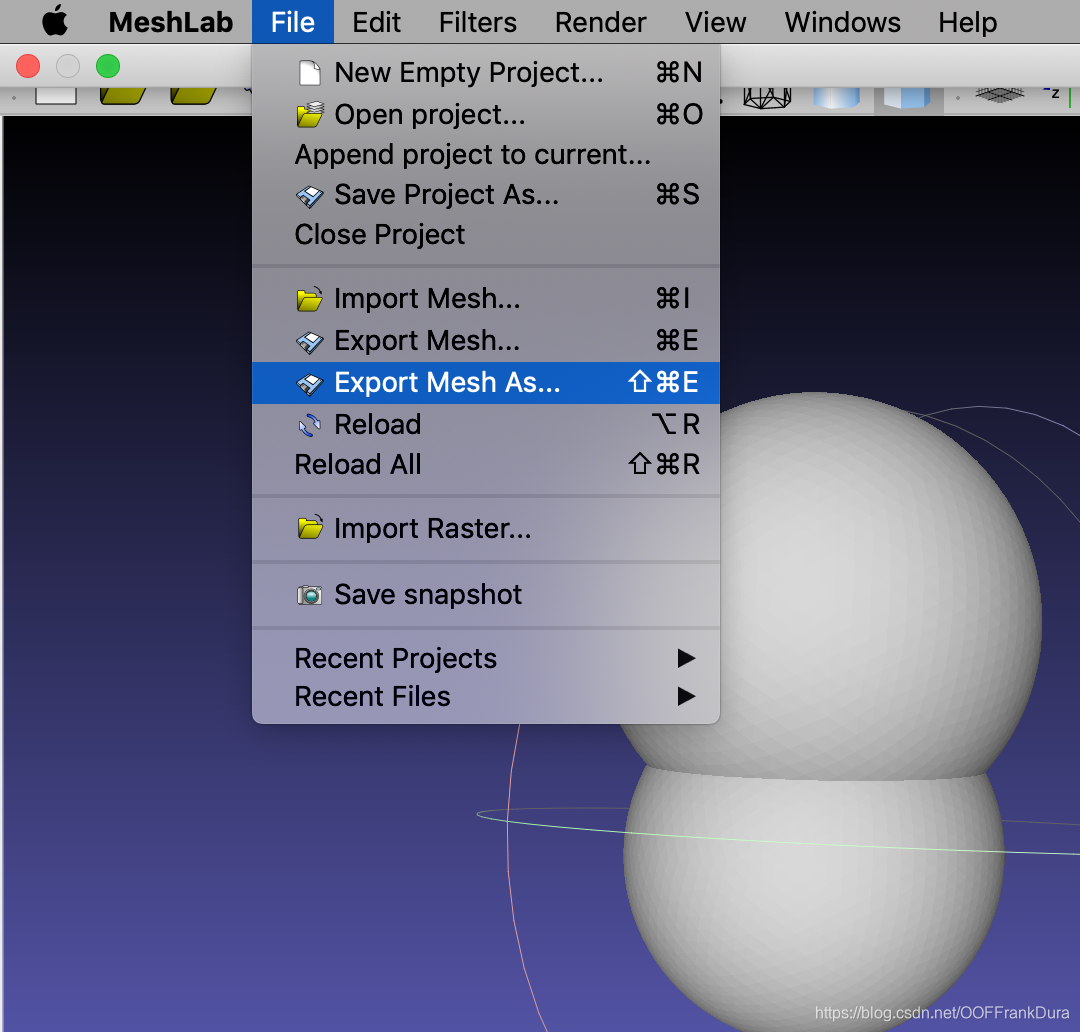The image size is (1080, 1032).
Task: Open the Windows menu
Action: coord(842,22)
